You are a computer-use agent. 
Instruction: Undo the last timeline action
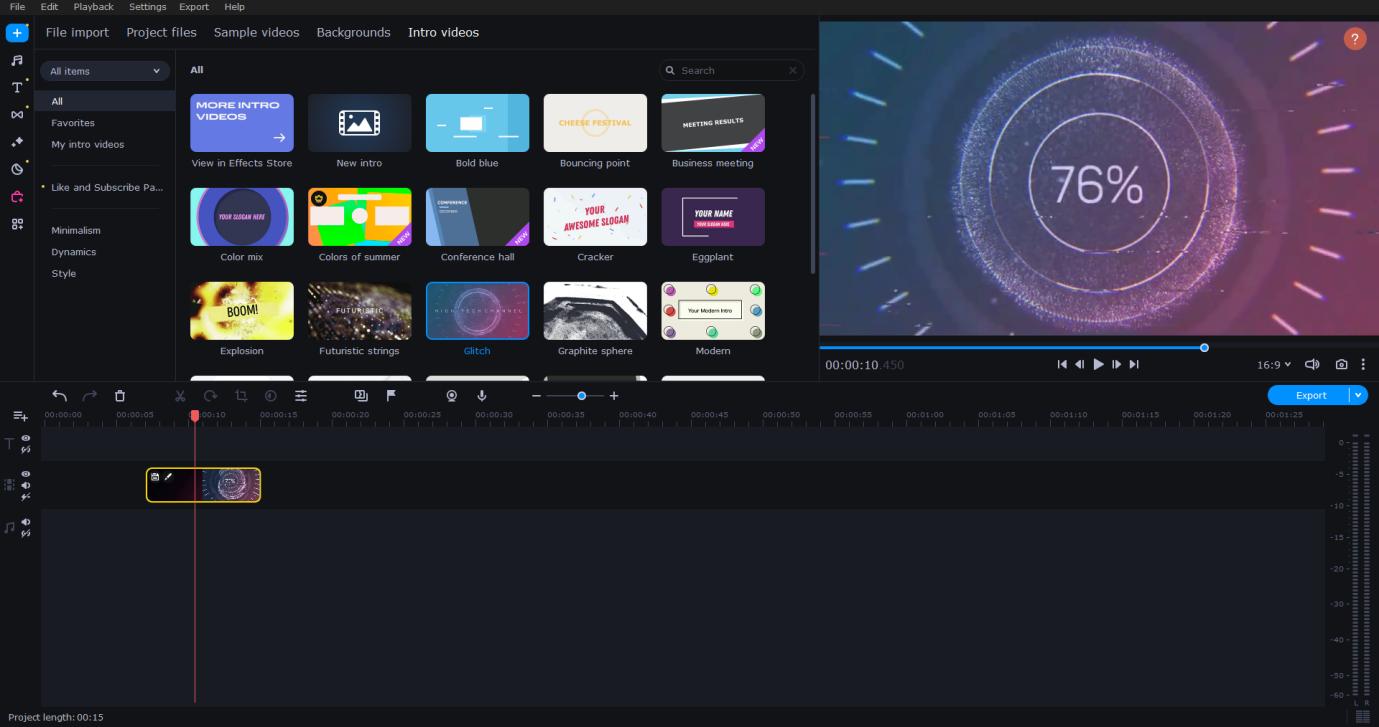[x=60, y=396]
